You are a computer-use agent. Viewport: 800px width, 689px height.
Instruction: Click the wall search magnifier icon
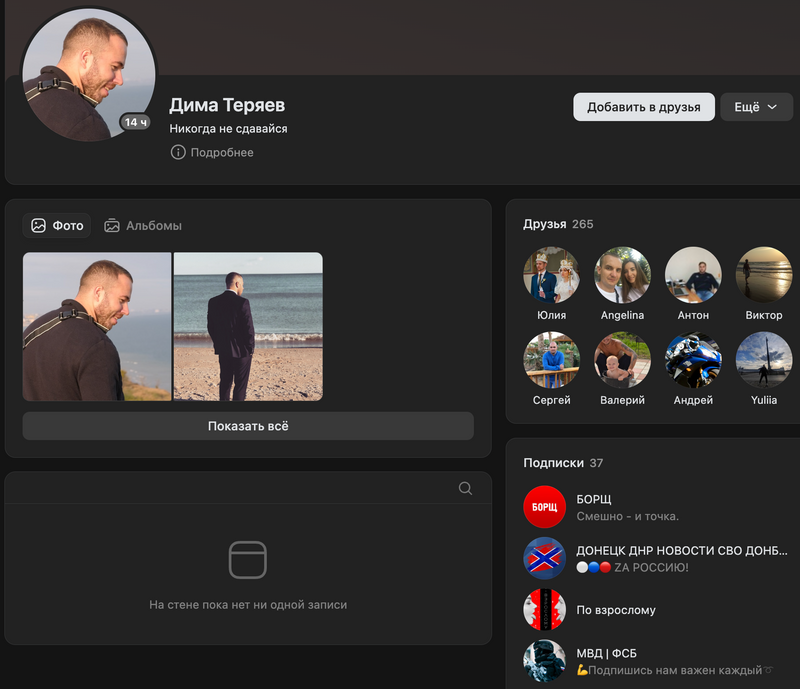(x=465, y=488)
